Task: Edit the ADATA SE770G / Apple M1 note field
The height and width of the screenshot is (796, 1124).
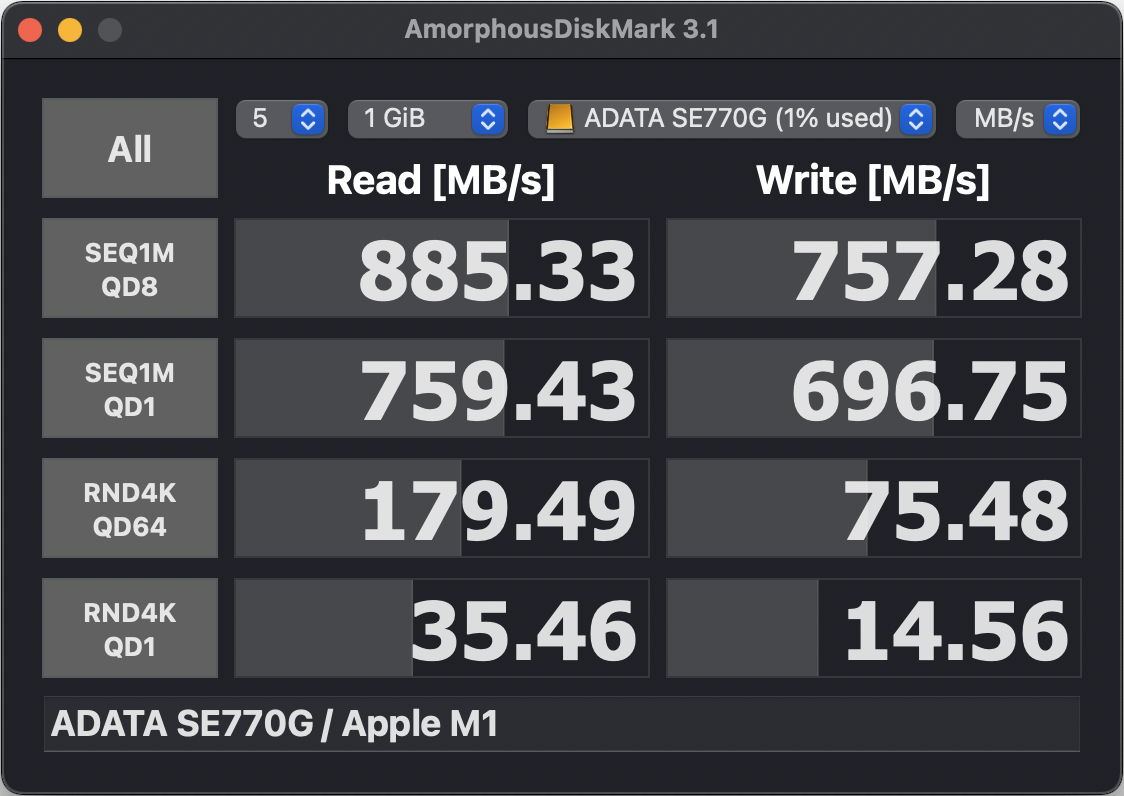Action: [561, 724]
